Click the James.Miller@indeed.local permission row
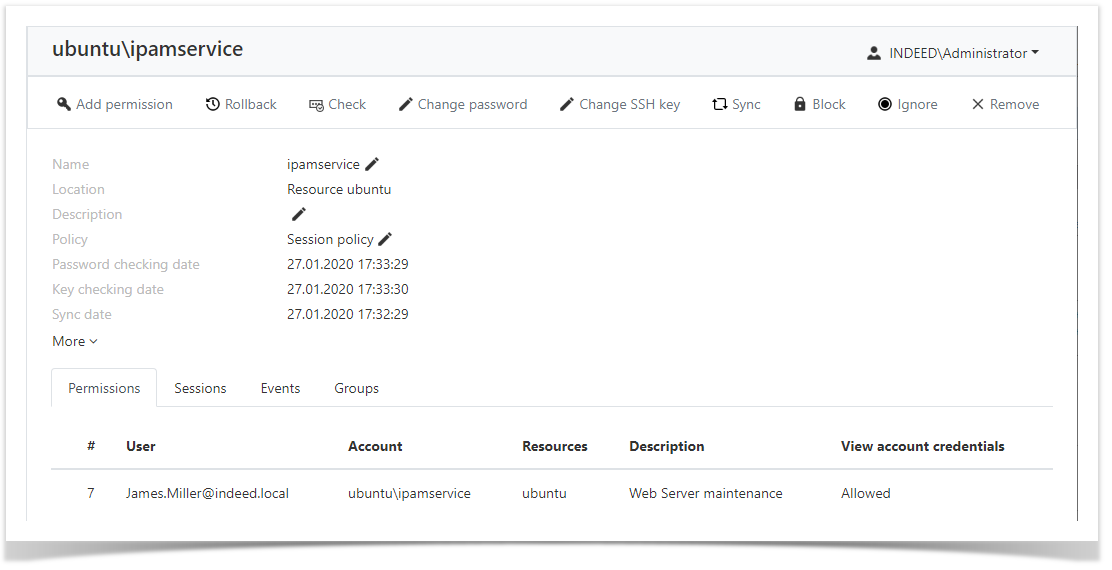This screenshot has height=570, width=1112. [207, 493]
